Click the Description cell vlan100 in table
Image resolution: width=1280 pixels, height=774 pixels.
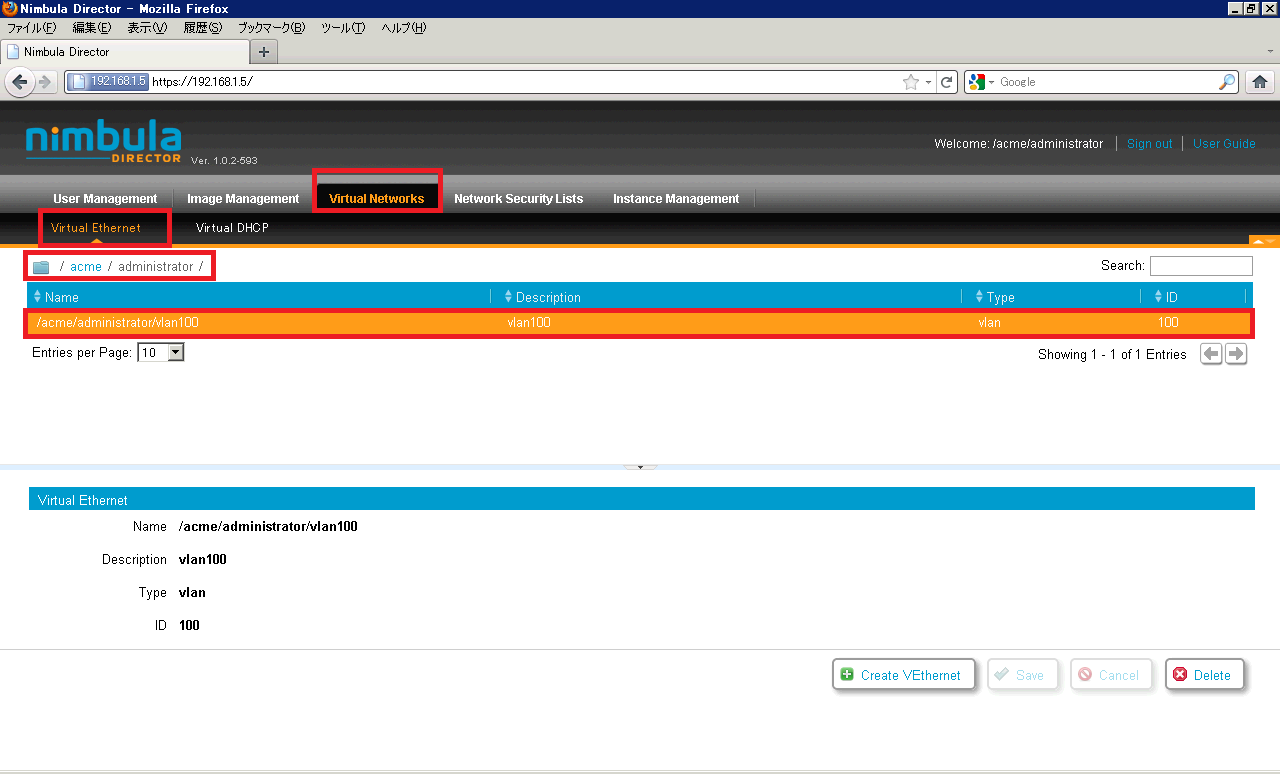click(529, 323)
